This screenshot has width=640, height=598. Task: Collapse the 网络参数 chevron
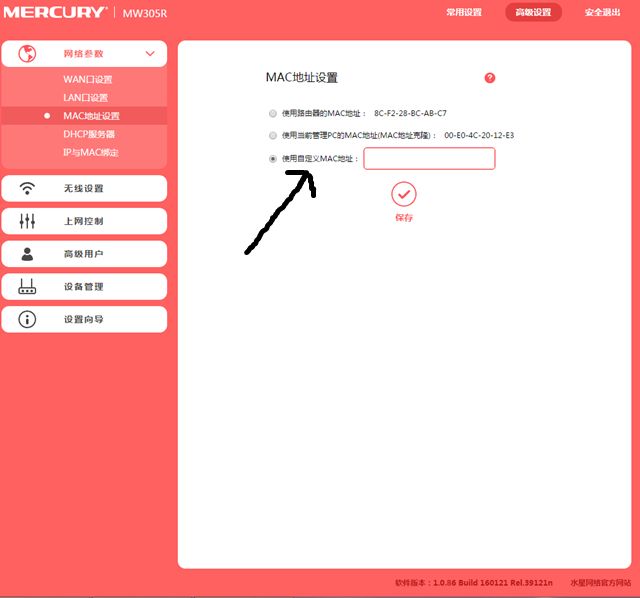click(150, 53)
